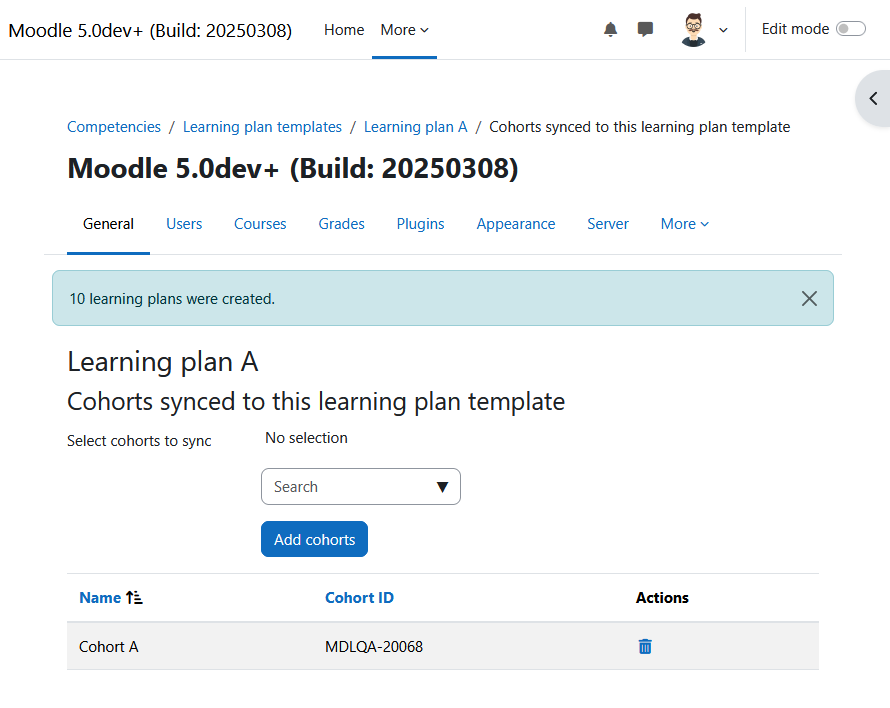Screen dimensions: 890x708
Task: Expand the user menu chevron
Action: [723, 30]
